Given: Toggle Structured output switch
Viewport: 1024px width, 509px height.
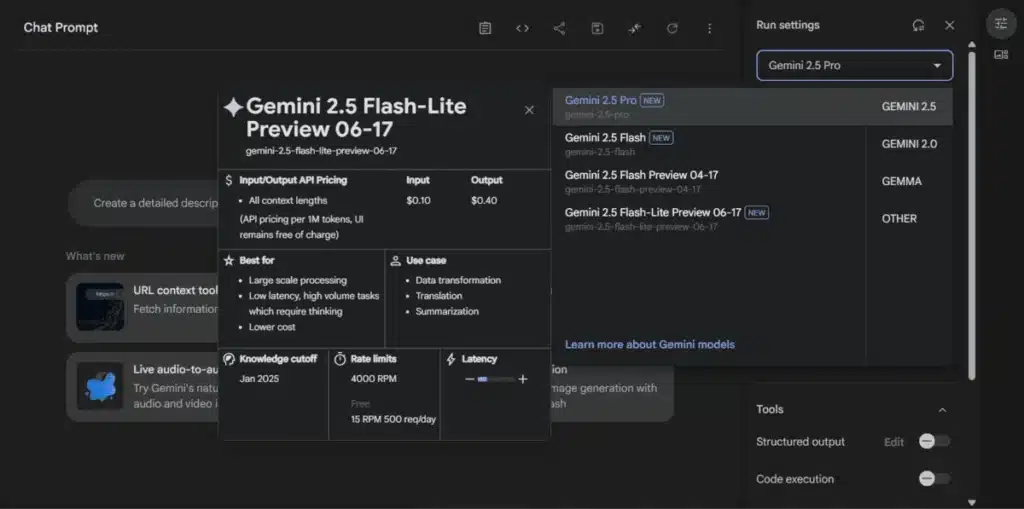Looking at the screenshot, I should pos(934,442).
